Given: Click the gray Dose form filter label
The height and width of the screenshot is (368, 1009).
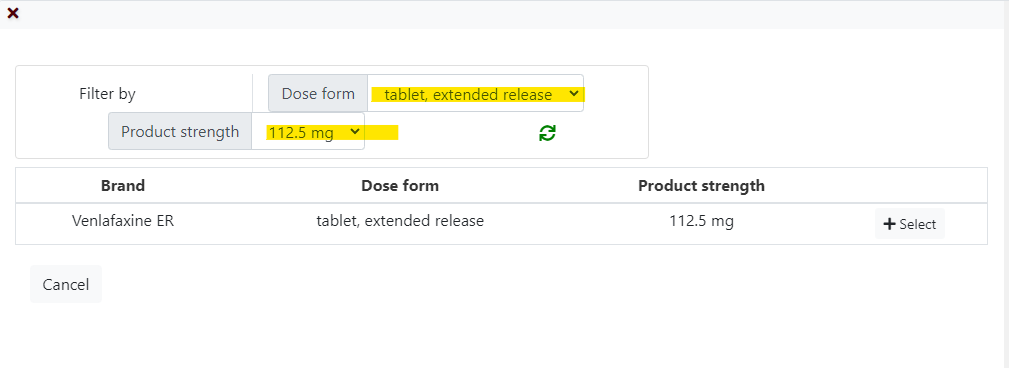Looking at the screenshot, I should point(318,94).
